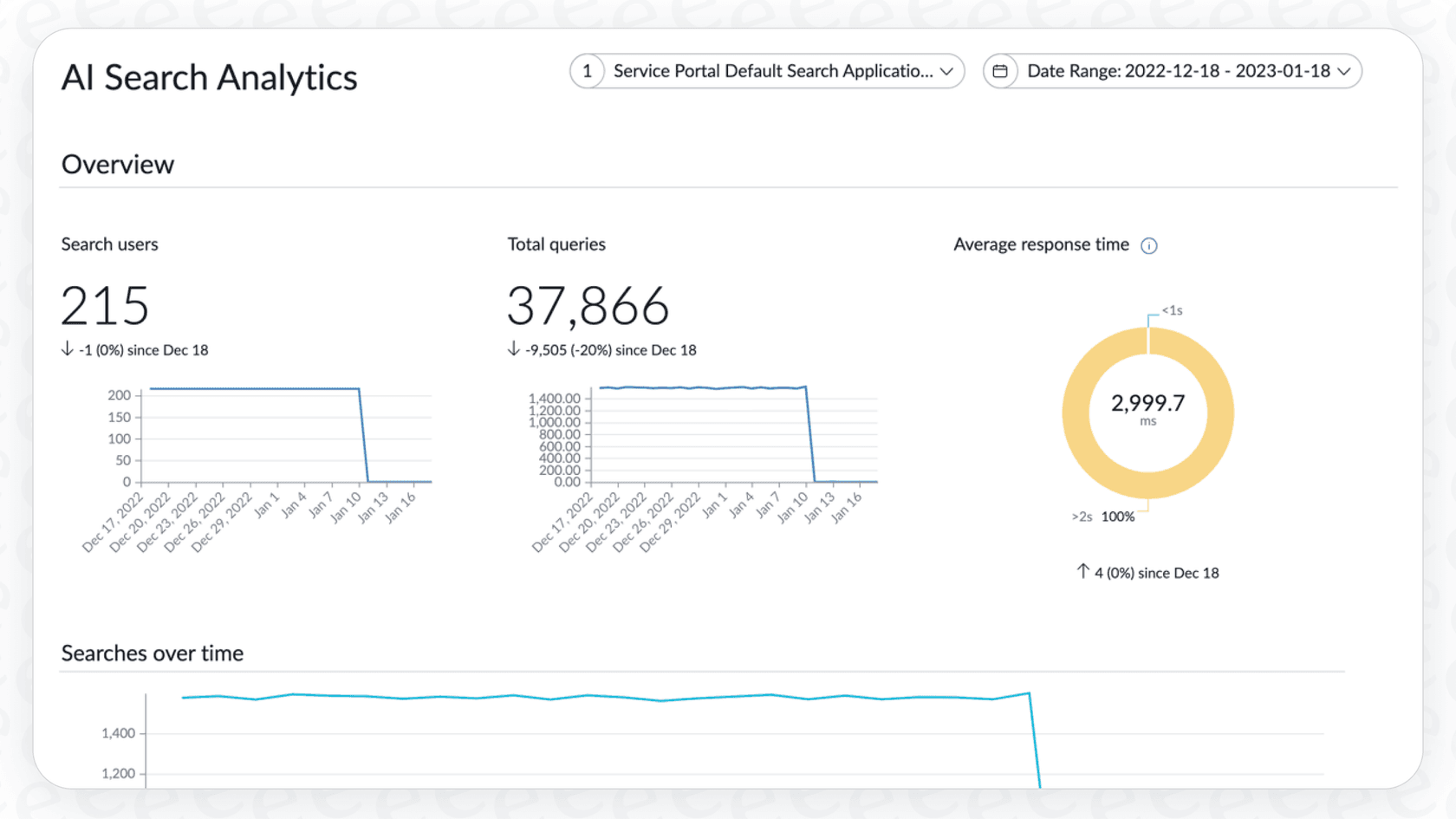Image resolution: width=1456 pixels, height=819 pixels.
Task: Click the up arrow beside response time change
Action: [1082, 572]
